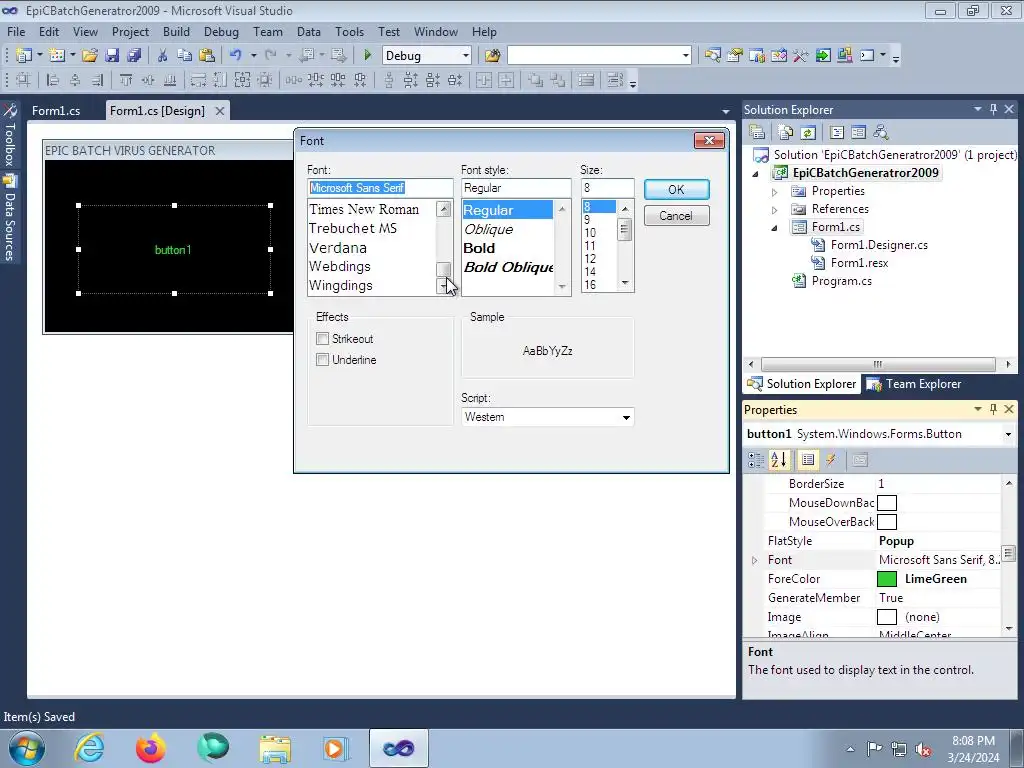Click the Undo arrow icon
Viewport: 1024px width, 768px height.
pos(236,56)
